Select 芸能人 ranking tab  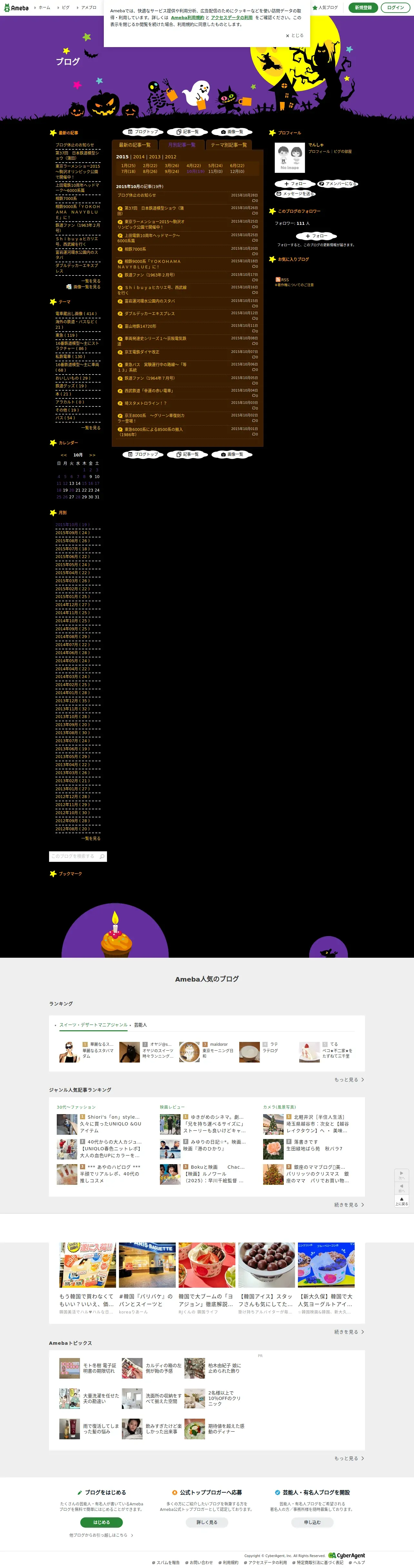(140, 1025)
